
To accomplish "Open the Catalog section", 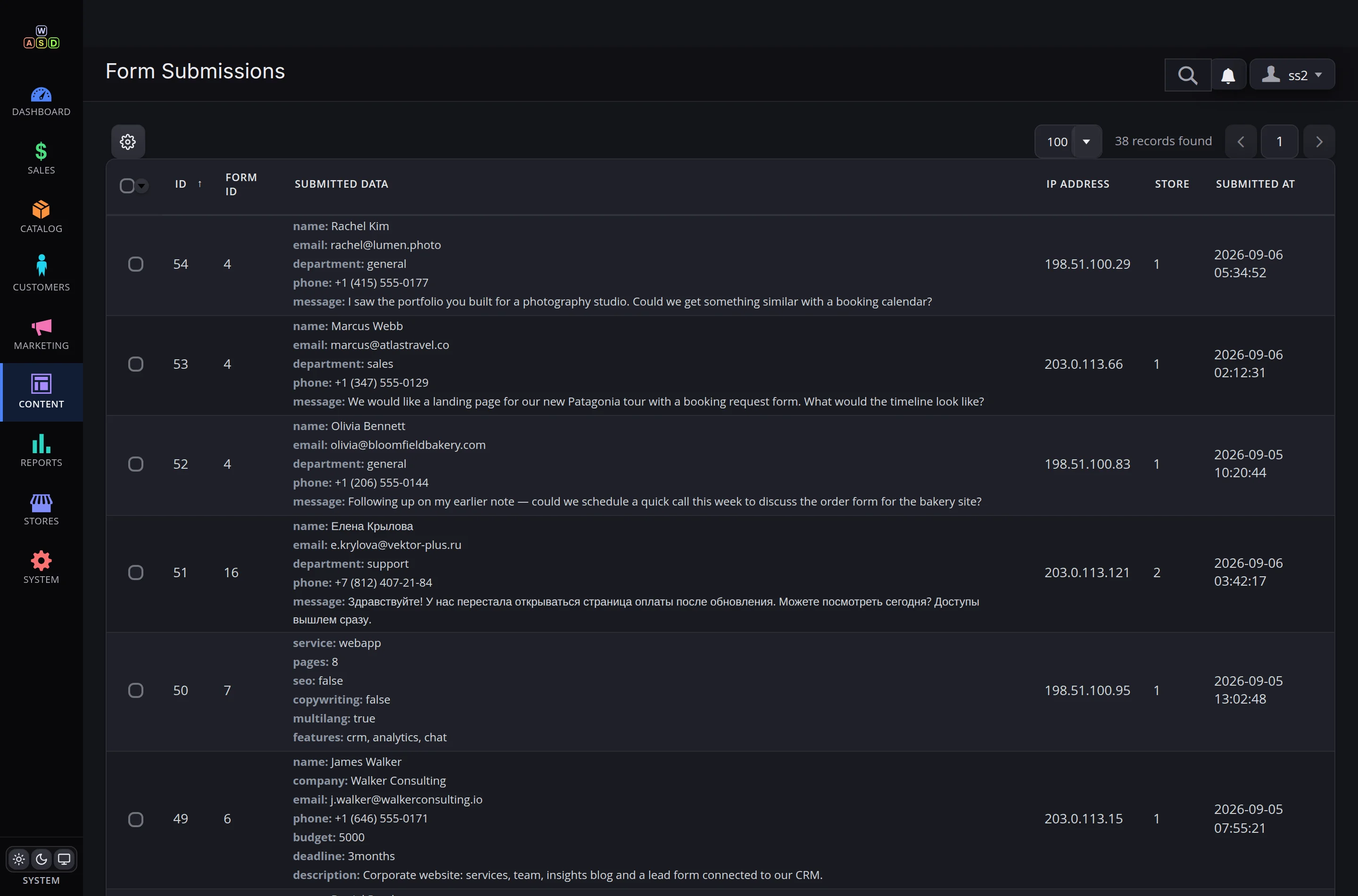I will point(41,217).
